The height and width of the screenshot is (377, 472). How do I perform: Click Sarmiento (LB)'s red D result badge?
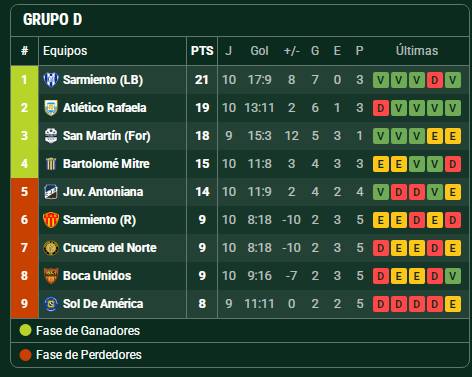(x=435, y=80)
